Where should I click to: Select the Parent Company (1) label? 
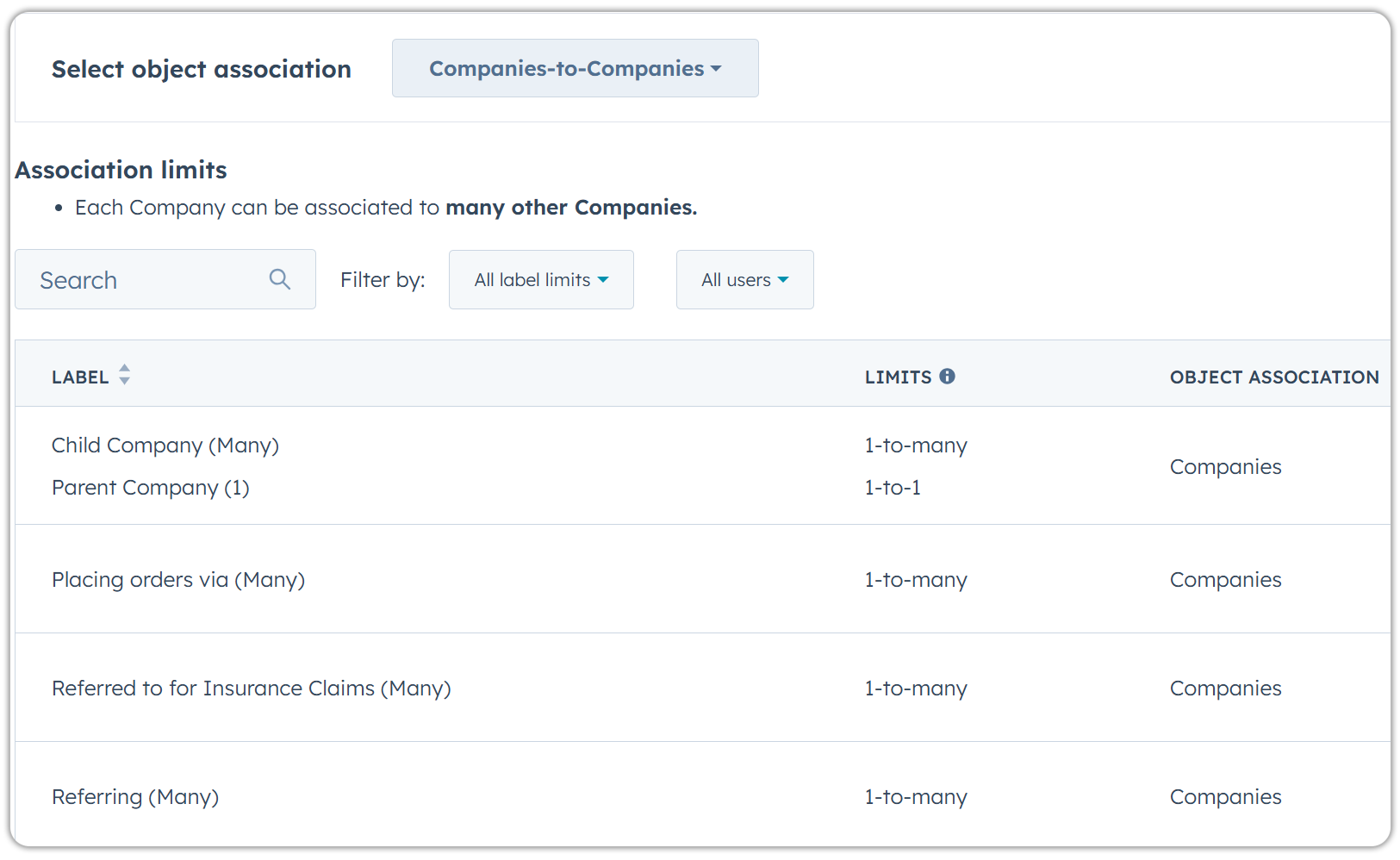point(150,487)
